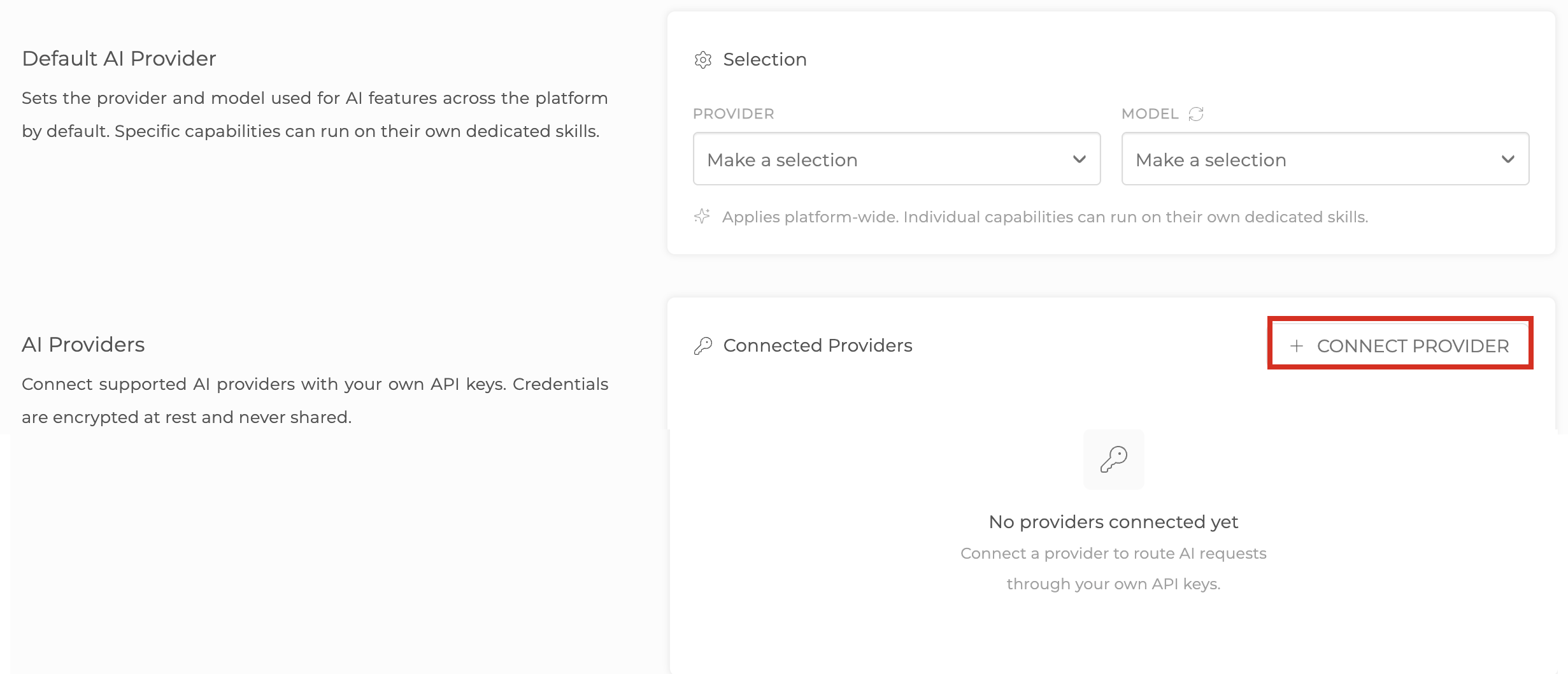Expand the Model dropdown chevron arrow

[1507, 159]
